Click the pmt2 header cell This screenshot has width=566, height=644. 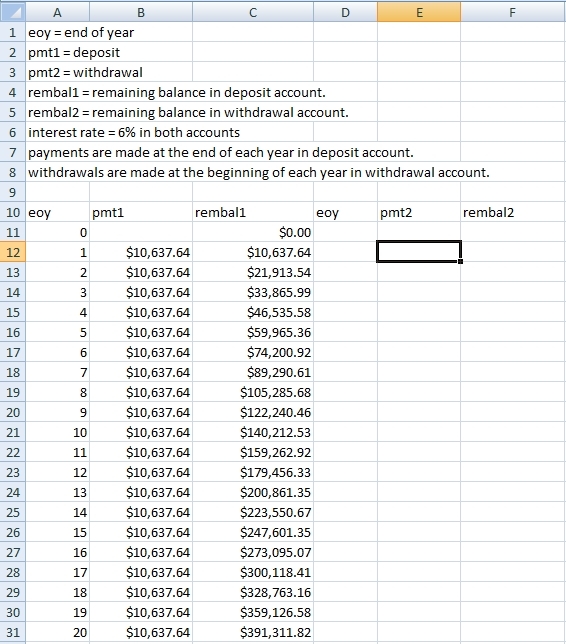(419, 212)
